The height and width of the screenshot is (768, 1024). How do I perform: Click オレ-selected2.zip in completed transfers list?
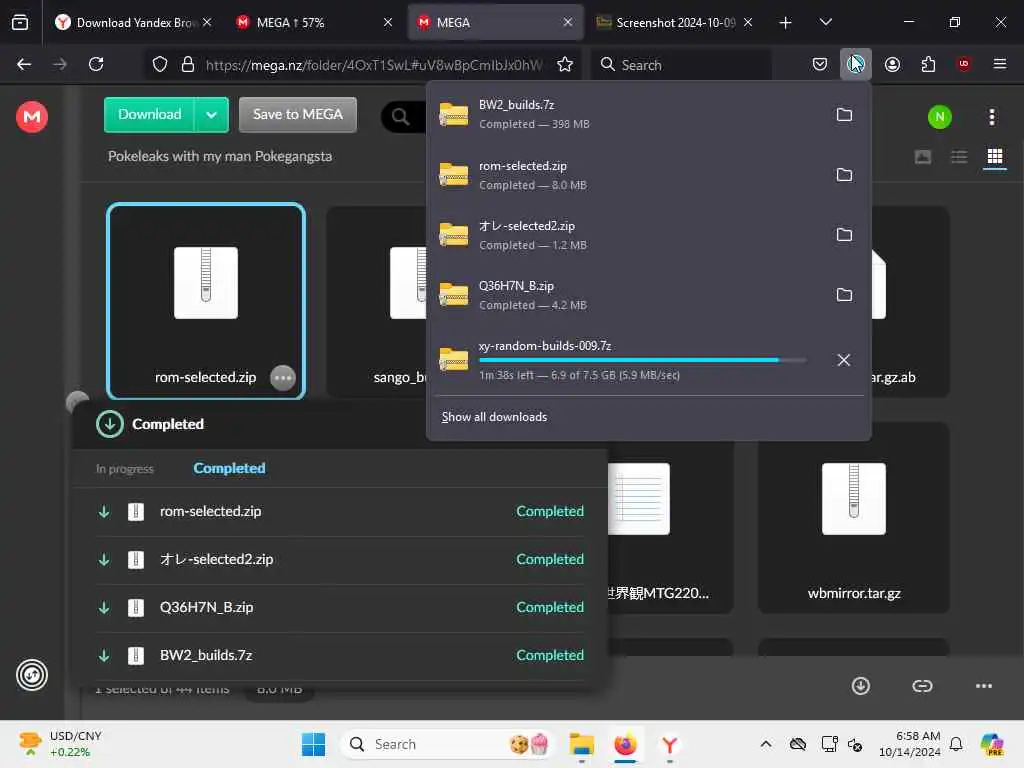click(x=340, y=560)
